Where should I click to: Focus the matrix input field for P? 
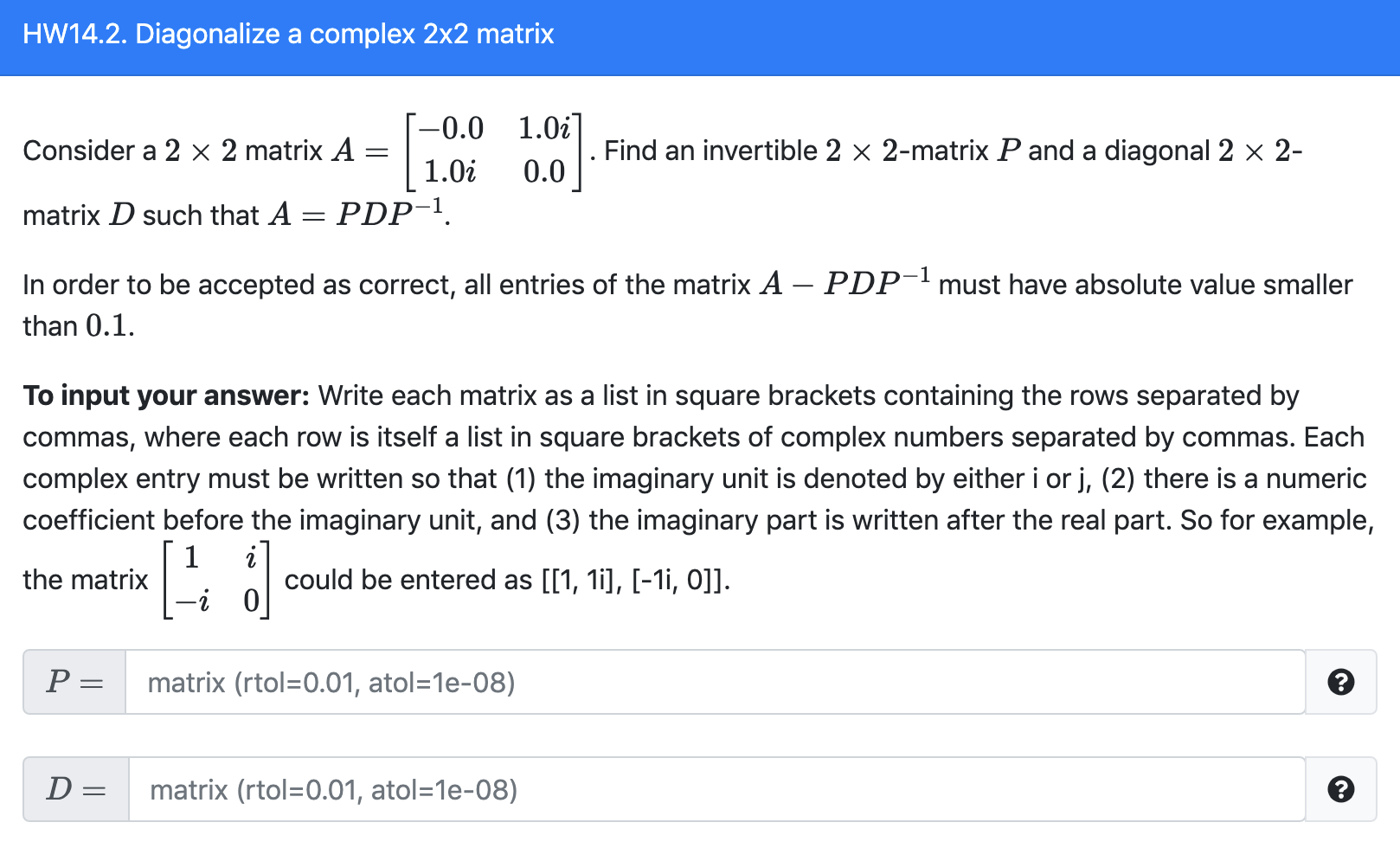(x=606, y=683)
